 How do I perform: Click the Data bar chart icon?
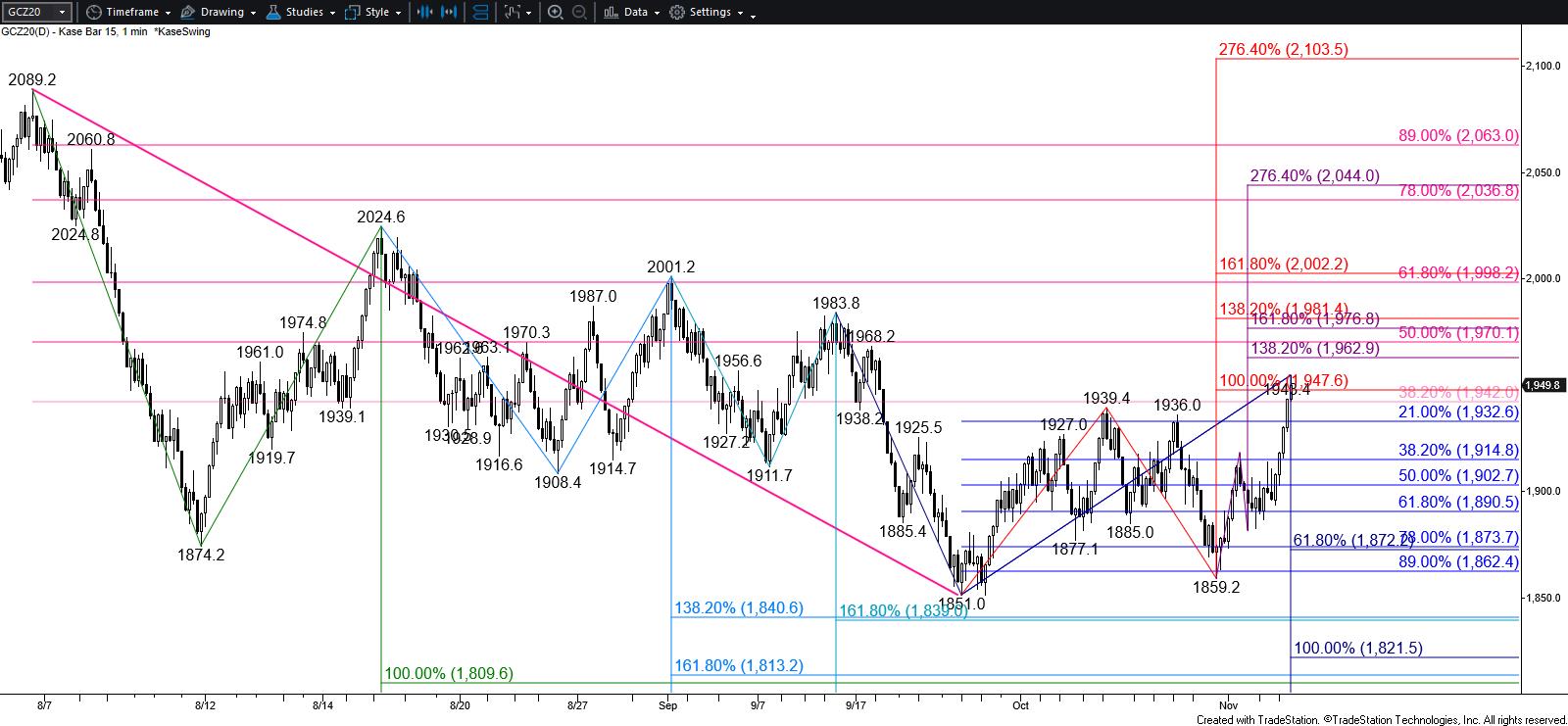611,13
